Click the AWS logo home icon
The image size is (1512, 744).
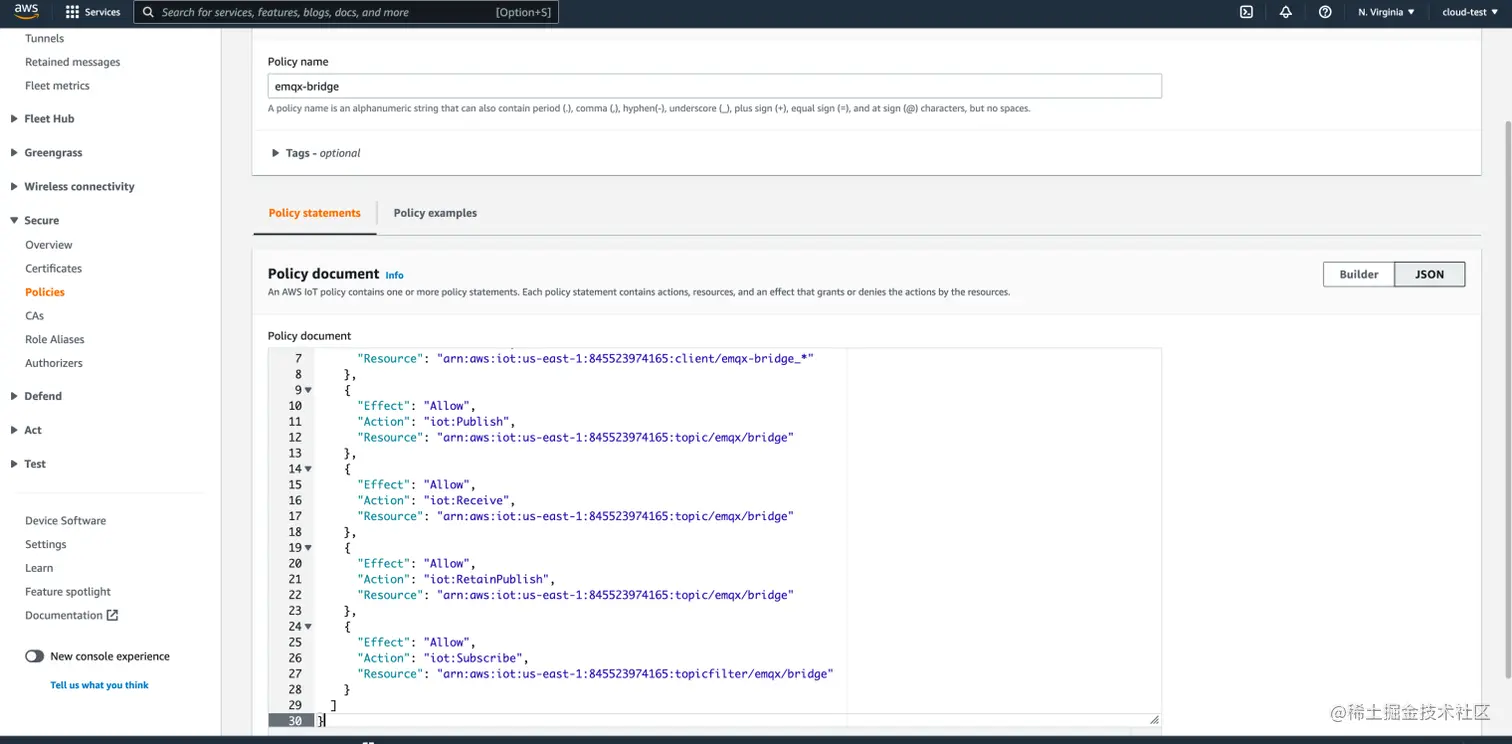click(27, 12)
